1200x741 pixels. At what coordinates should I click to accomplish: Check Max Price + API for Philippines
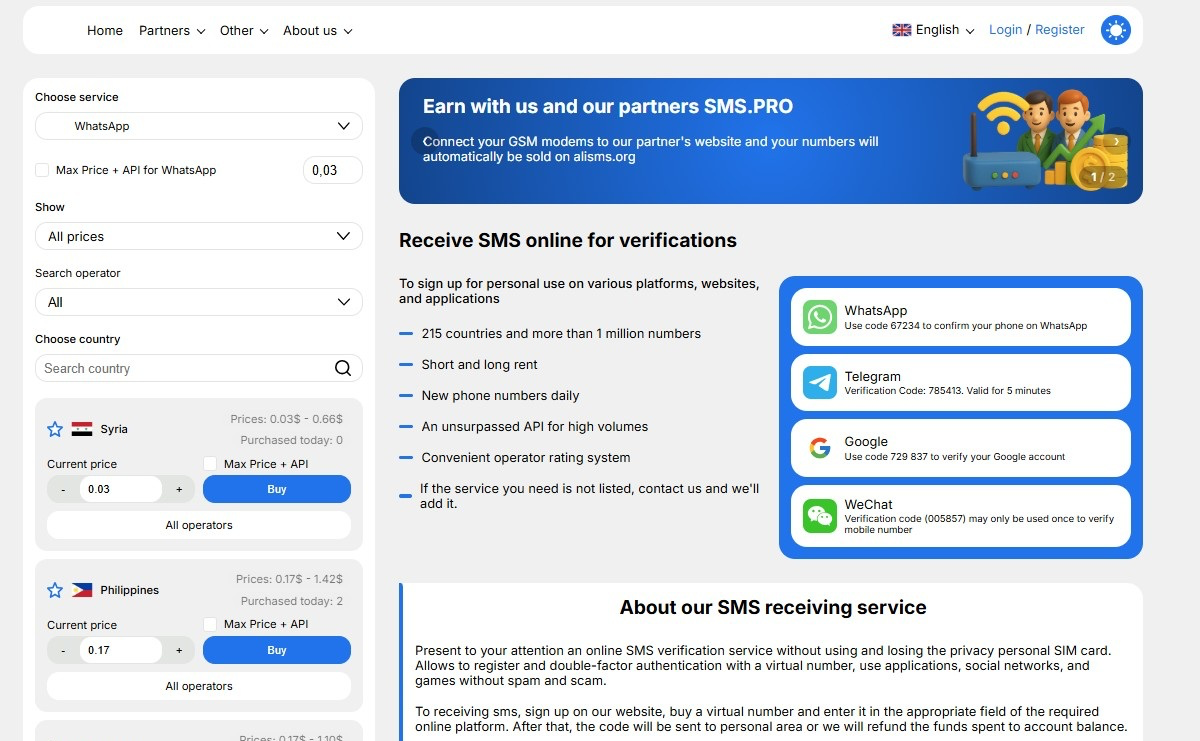210,624
